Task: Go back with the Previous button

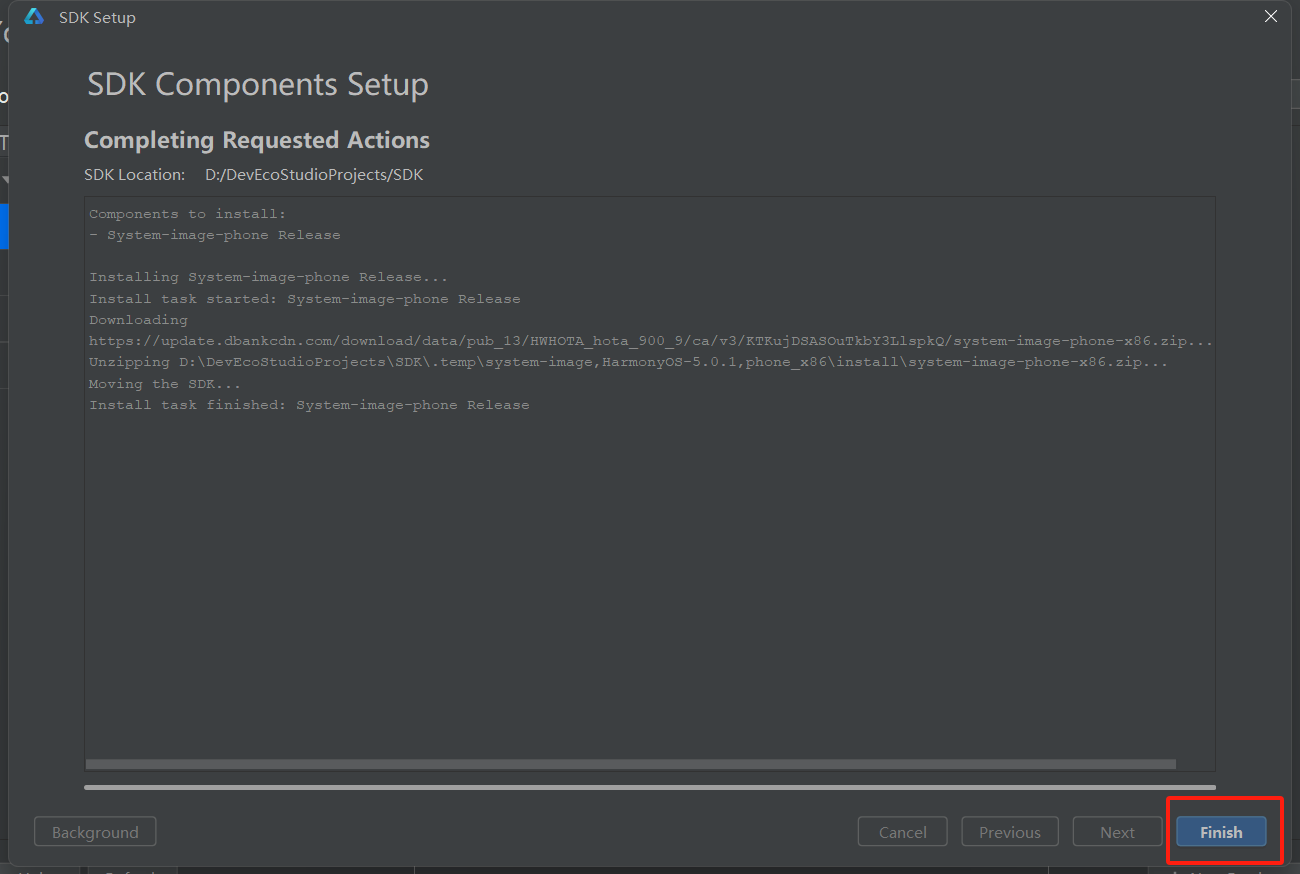Action: pos(1009,832)
